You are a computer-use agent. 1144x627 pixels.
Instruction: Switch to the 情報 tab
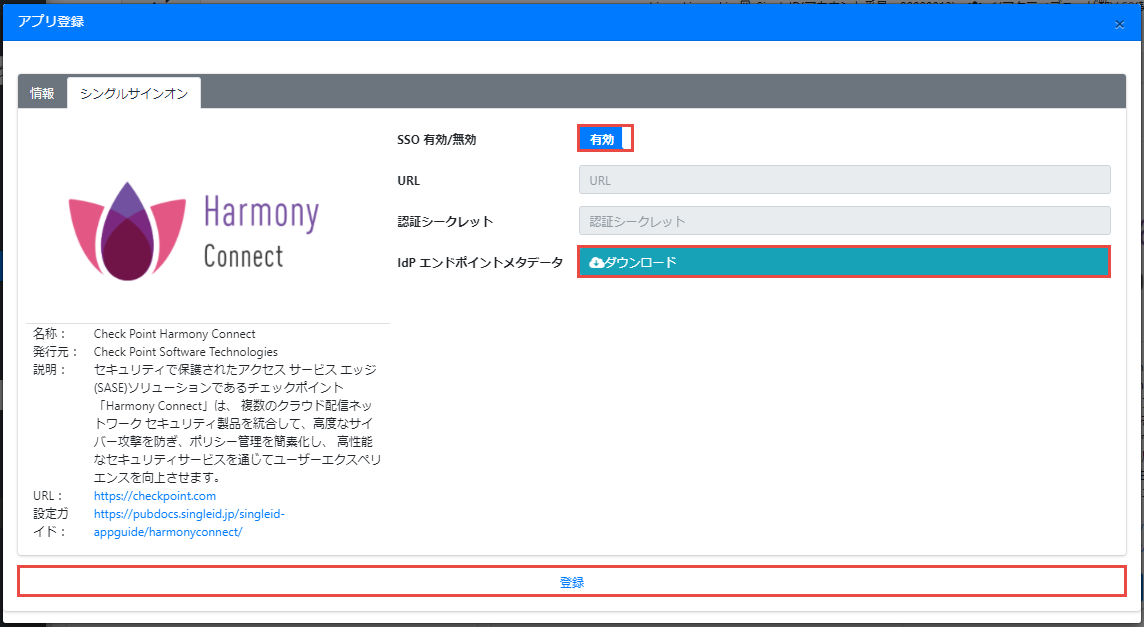point(42,93)
